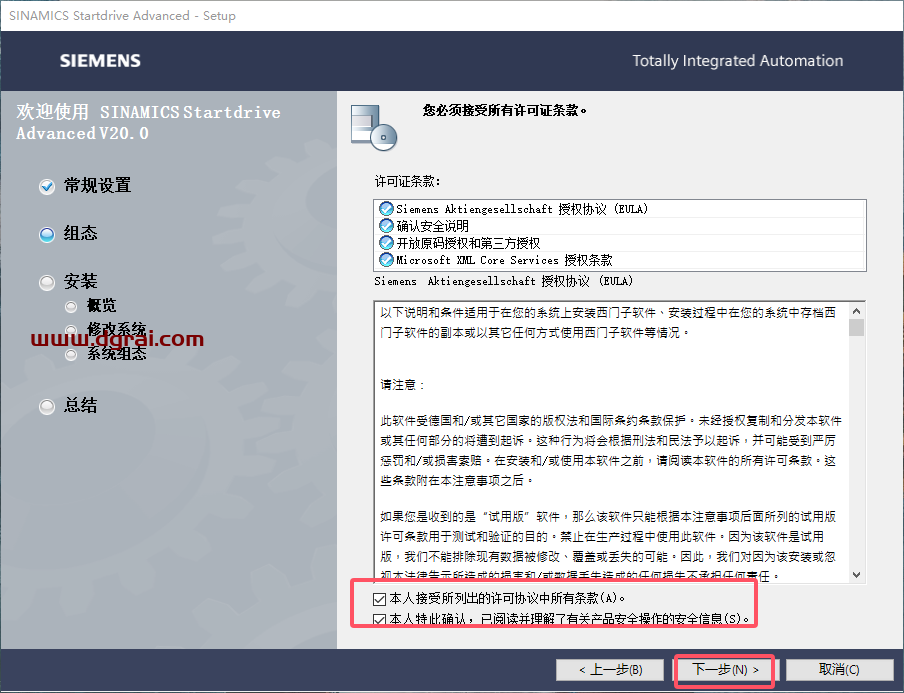The height and width of the screenshot is (693, 904).
Task: Click the 组态 step label
Action: [x=81, y=233]
